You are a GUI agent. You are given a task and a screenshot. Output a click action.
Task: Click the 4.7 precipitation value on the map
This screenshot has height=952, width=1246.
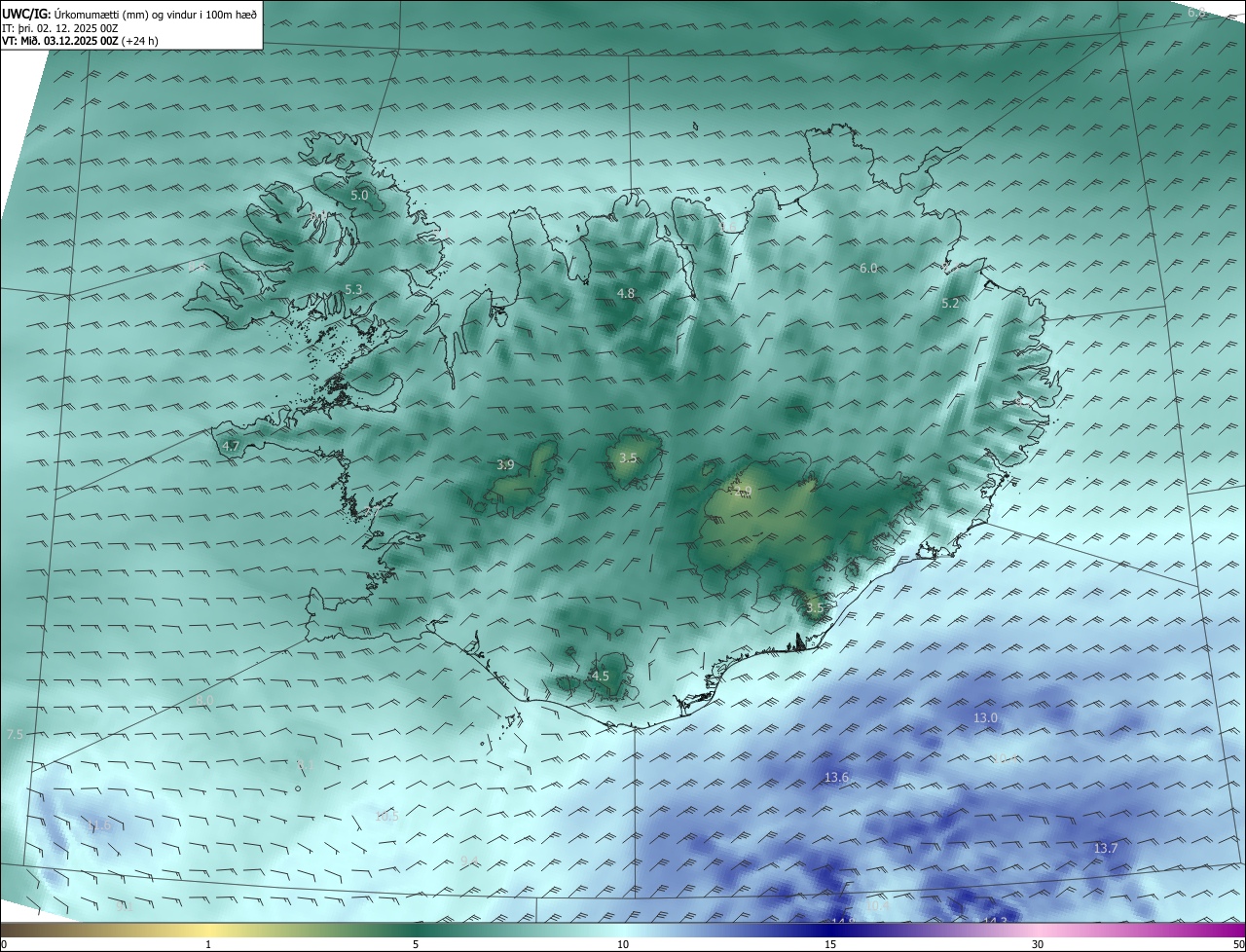pos(231,446)
